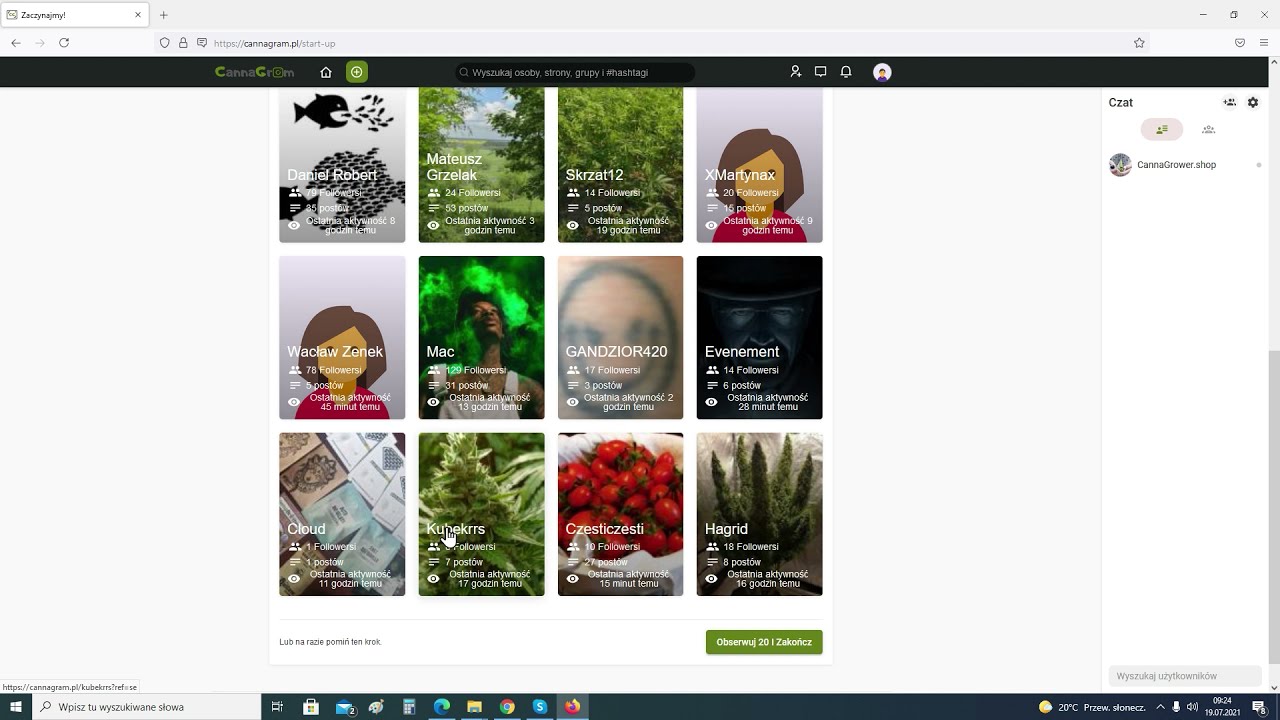View site security lock icon
1280x720 pixels.
pos(183,43)
